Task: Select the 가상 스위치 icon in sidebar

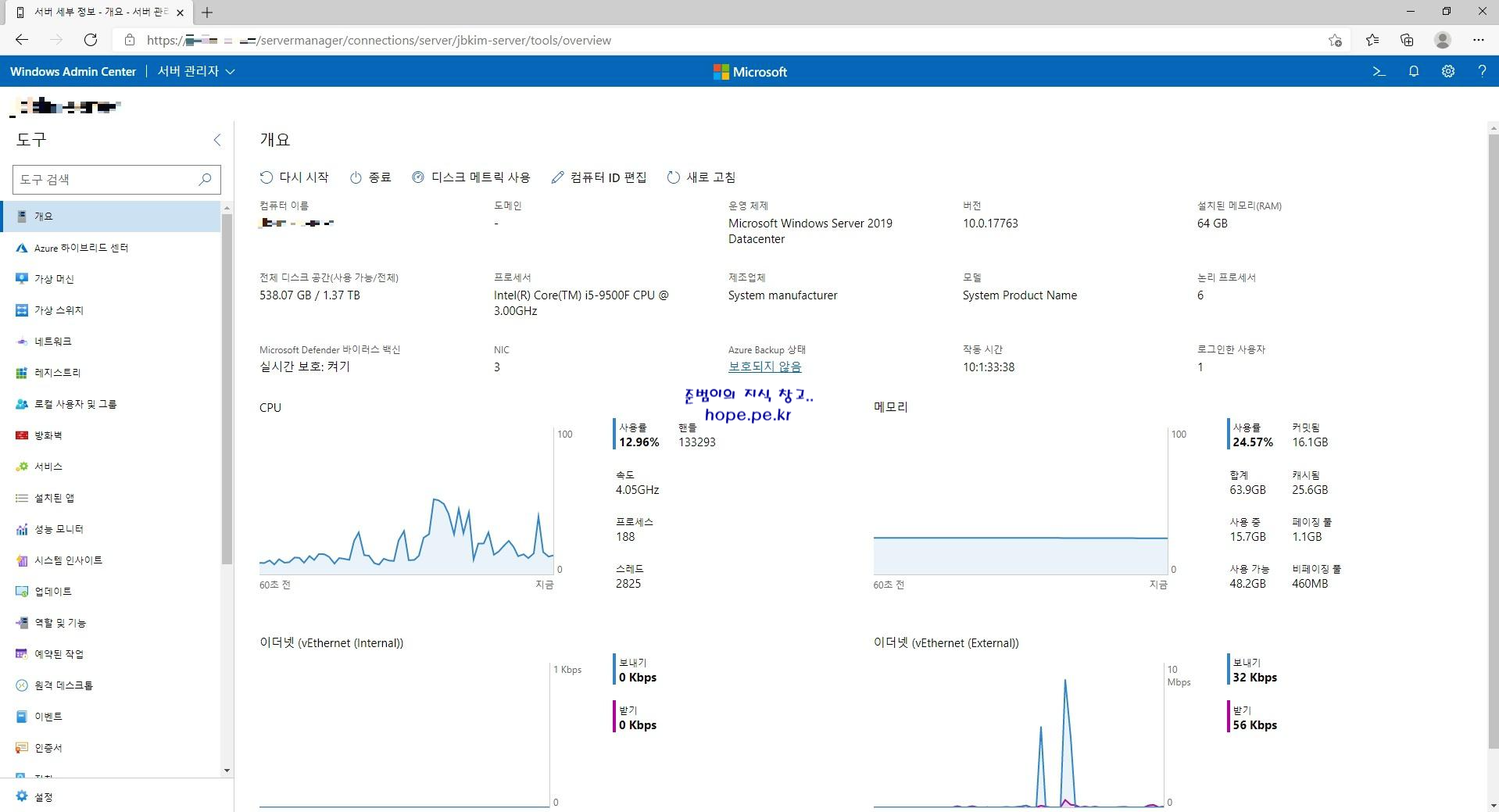Action: point(22,310)
